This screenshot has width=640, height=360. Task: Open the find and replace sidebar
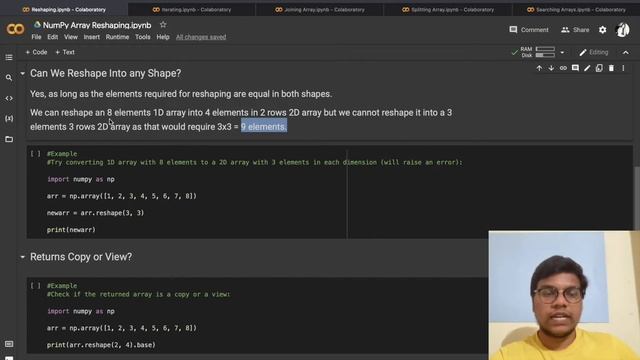pyautogui.click(x=9, y=78)
